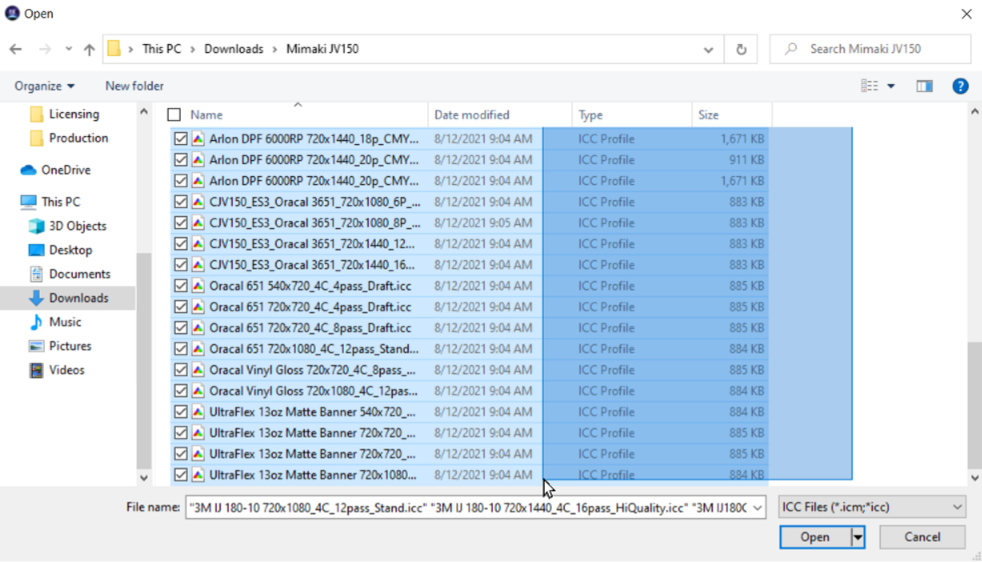
Task: Open OneDrive in the navigation pane
Action: [65, 170]
